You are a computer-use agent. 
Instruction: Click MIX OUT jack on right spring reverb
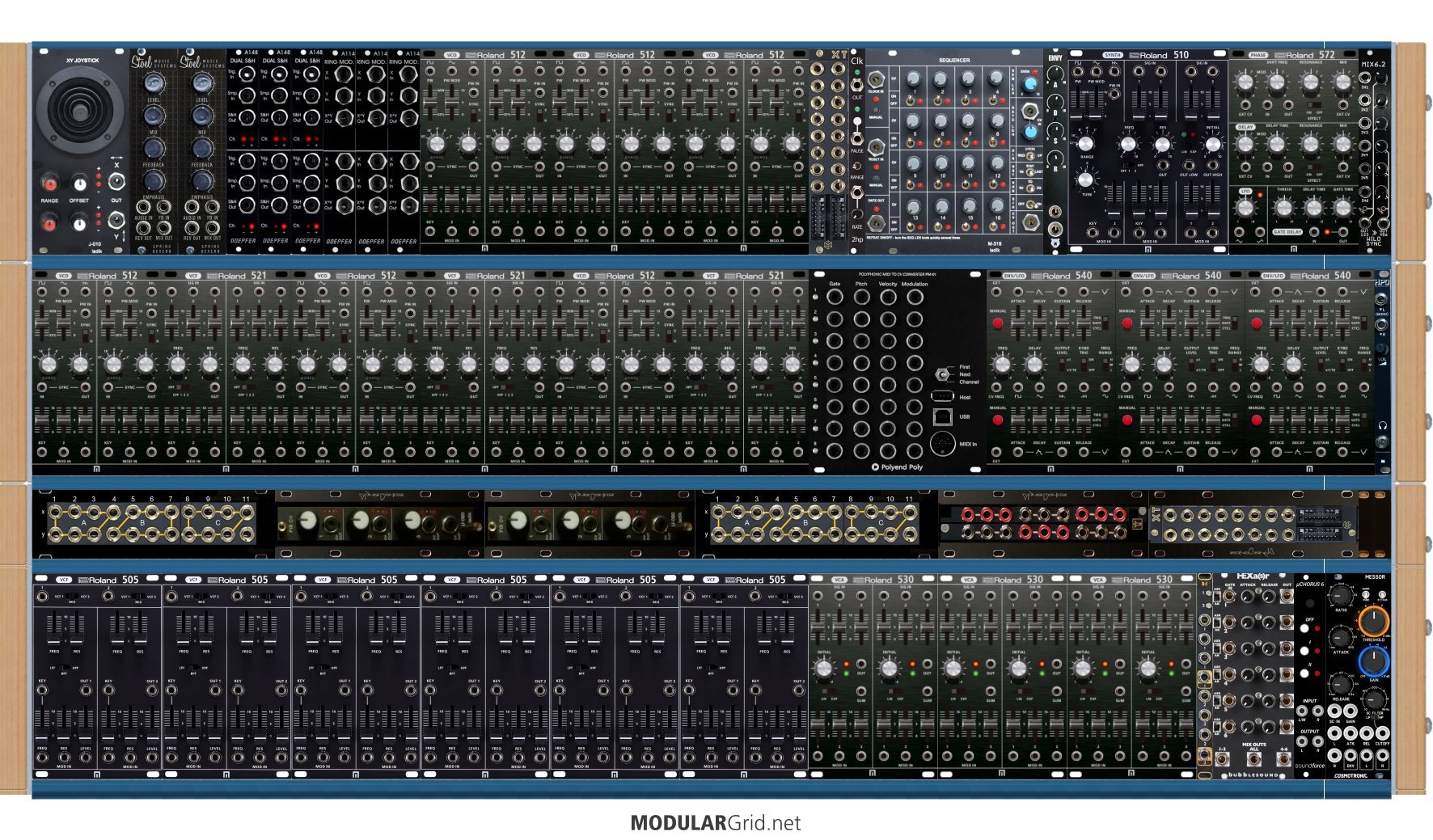tap(212, 229)
